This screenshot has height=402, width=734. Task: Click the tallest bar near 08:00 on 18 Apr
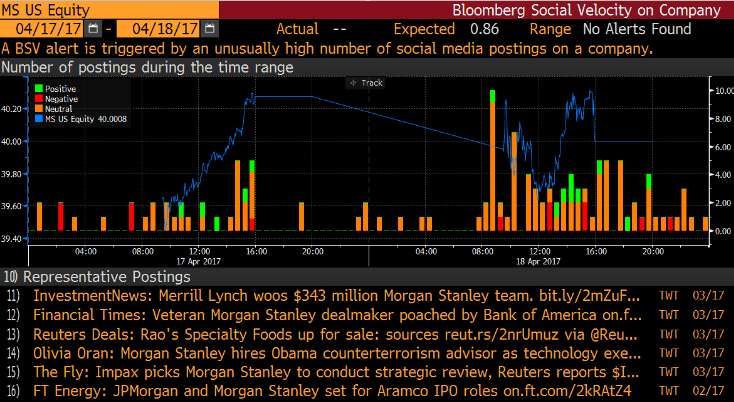coord(492,160)
